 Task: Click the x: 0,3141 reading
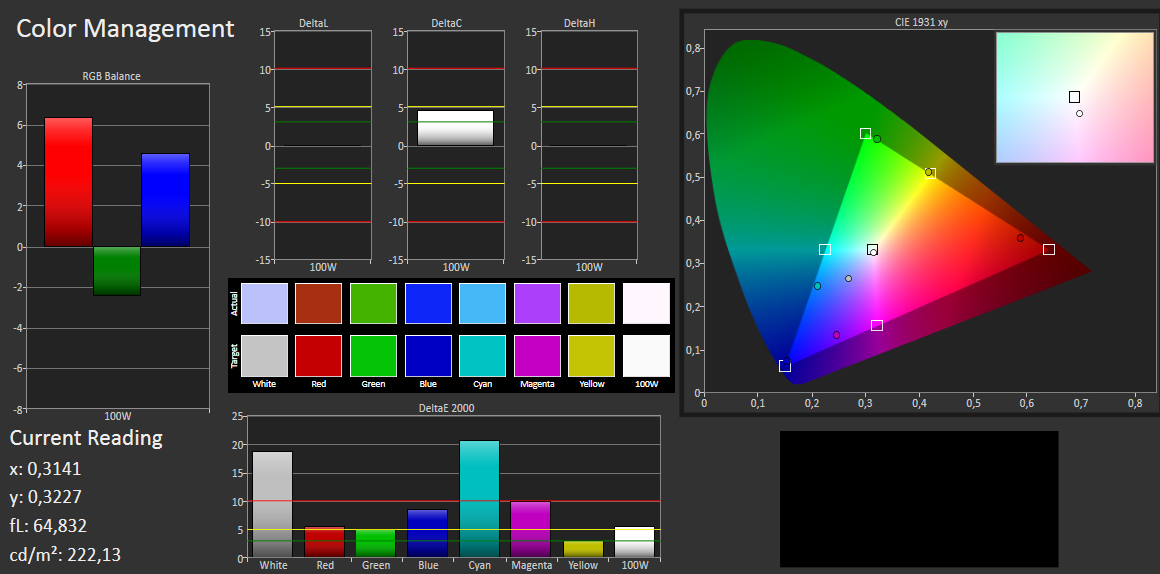point(45,469)
